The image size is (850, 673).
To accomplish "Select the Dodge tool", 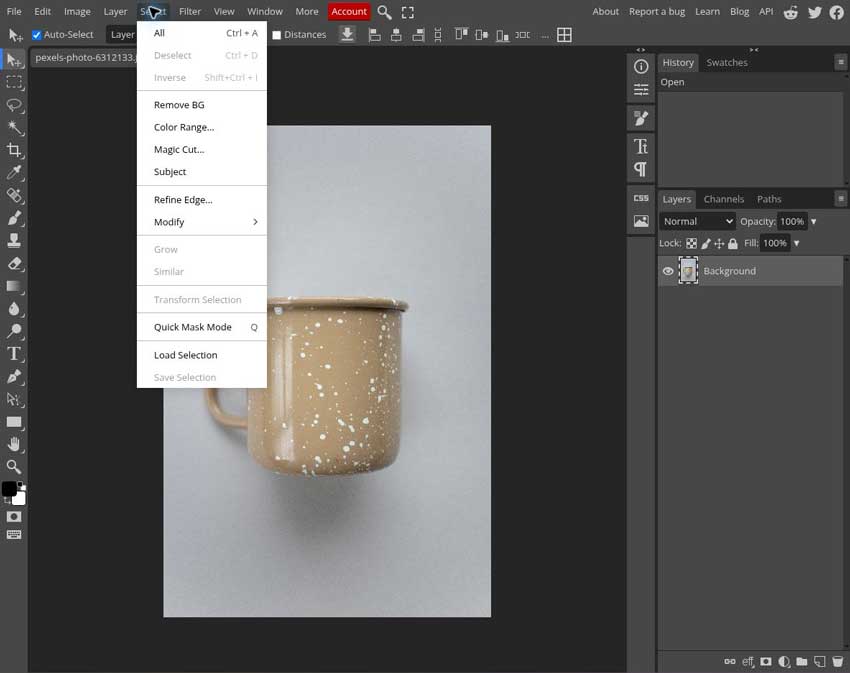I will point(14,331).
